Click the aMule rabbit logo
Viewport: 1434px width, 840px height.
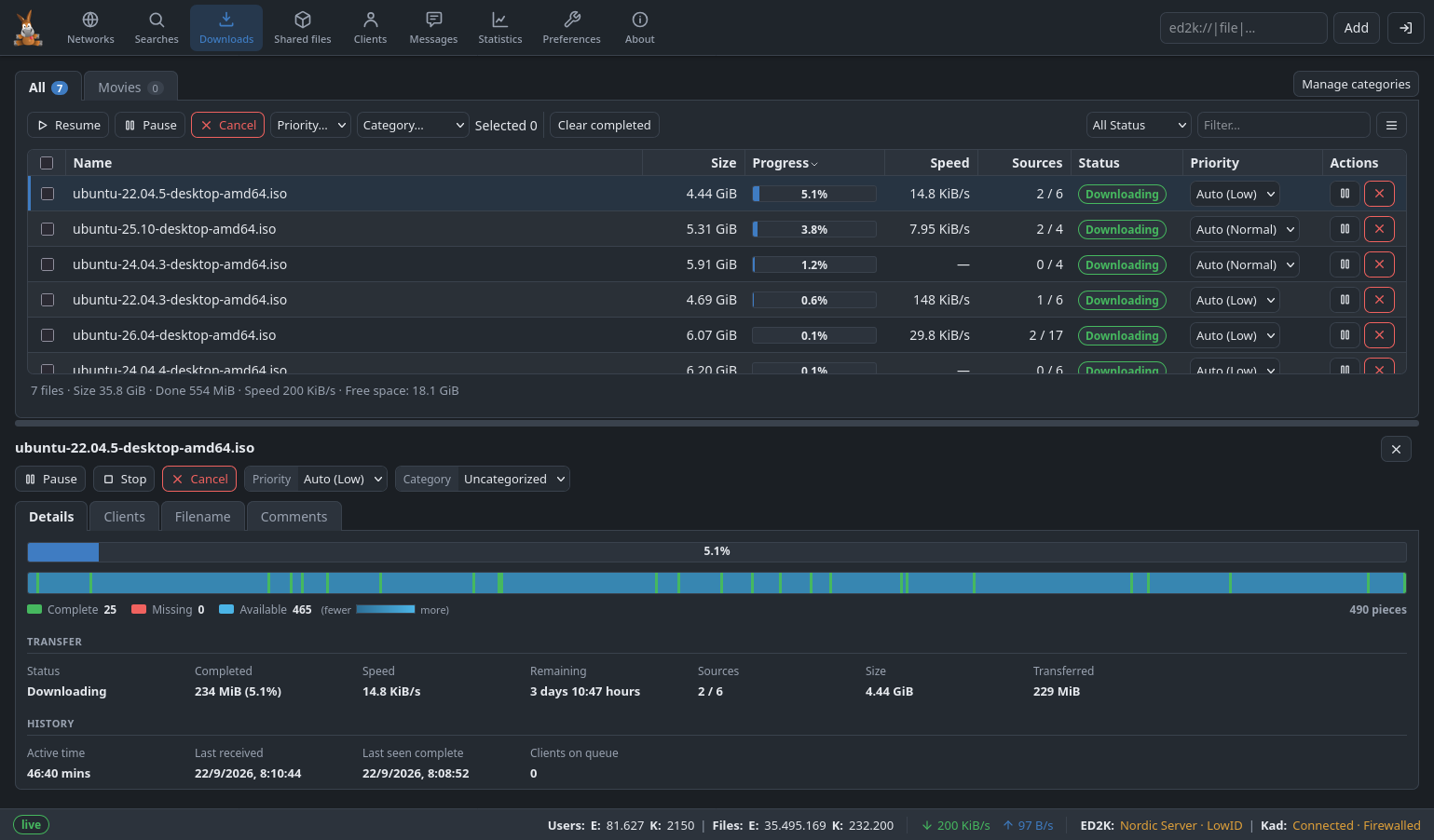28,28
